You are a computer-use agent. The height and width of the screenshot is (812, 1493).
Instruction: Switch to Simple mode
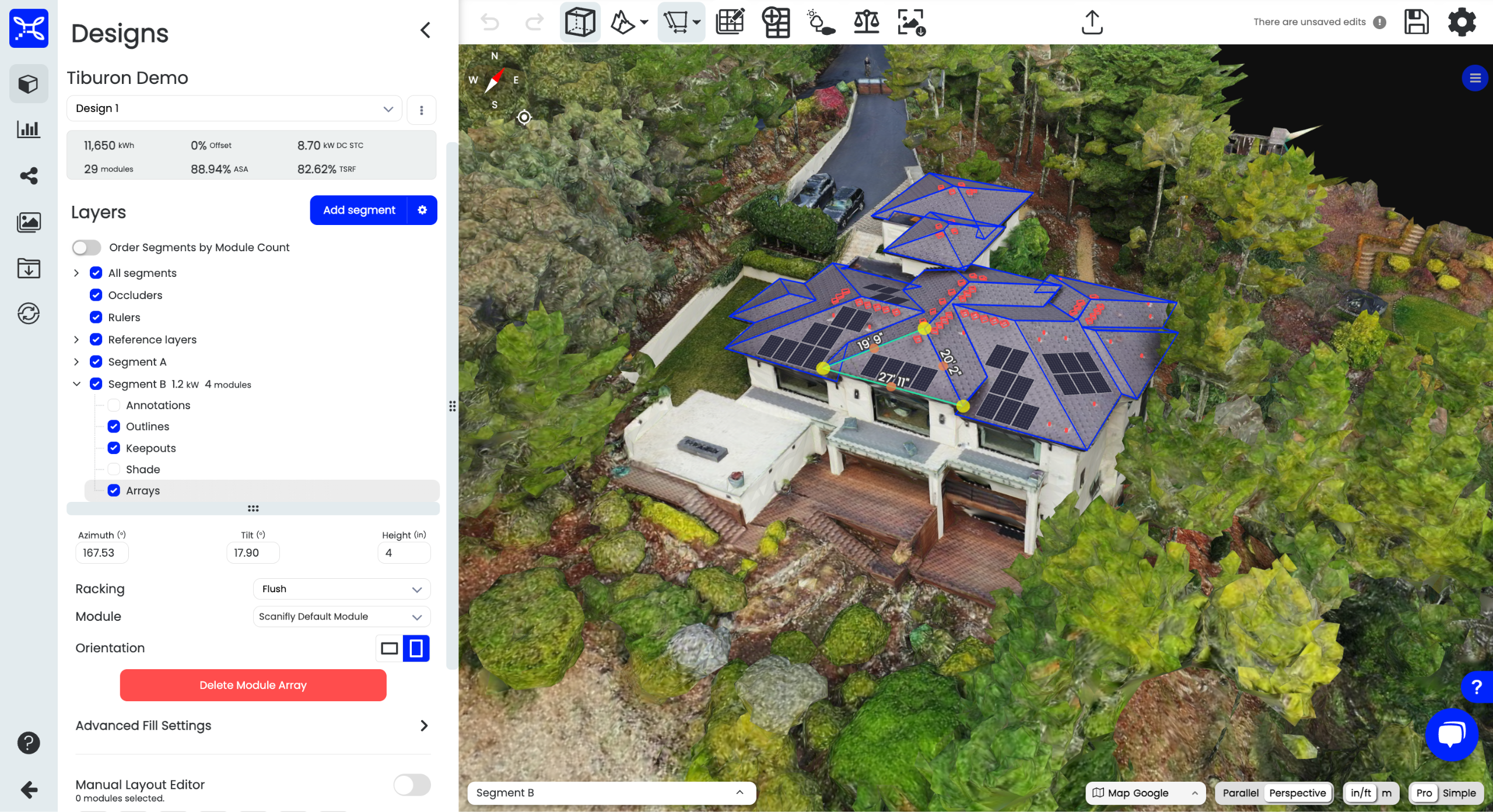tap(1459, 793)
